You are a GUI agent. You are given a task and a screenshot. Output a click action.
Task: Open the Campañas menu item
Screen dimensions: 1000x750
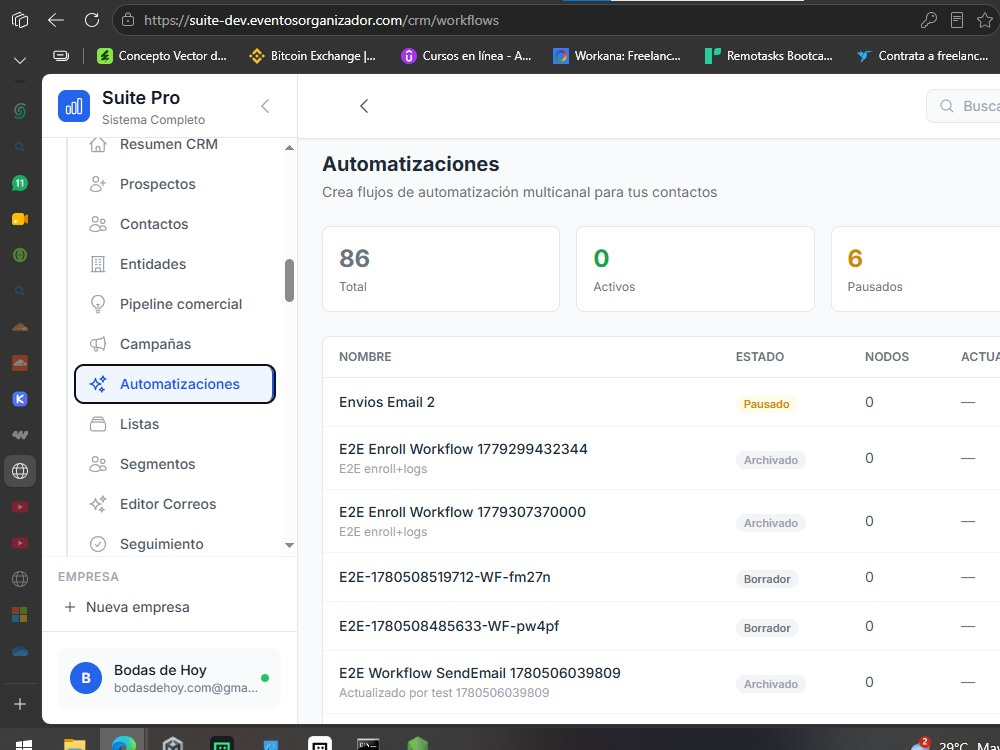click(175, 344)
